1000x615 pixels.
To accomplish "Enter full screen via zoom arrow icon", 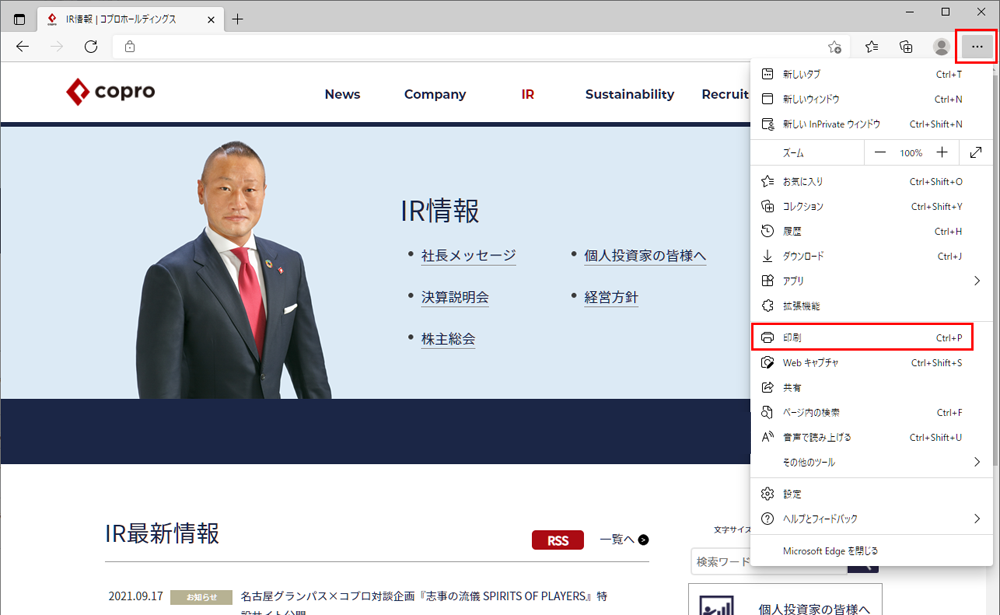I will (976, 152).
